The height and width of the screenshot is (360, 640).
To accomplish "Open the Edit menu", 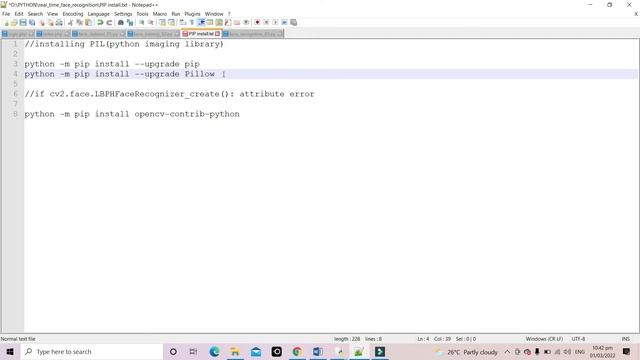I will 19,14.
